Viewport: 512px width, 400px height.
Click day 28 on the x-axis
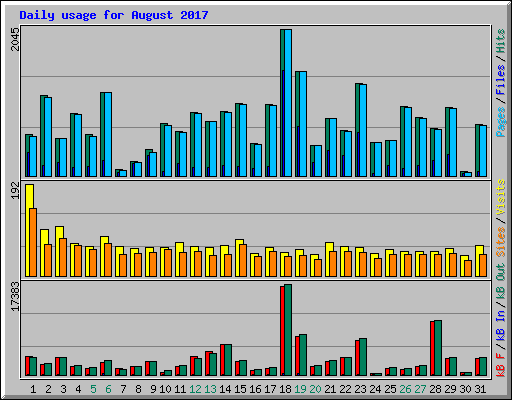(x=435, y=389)
